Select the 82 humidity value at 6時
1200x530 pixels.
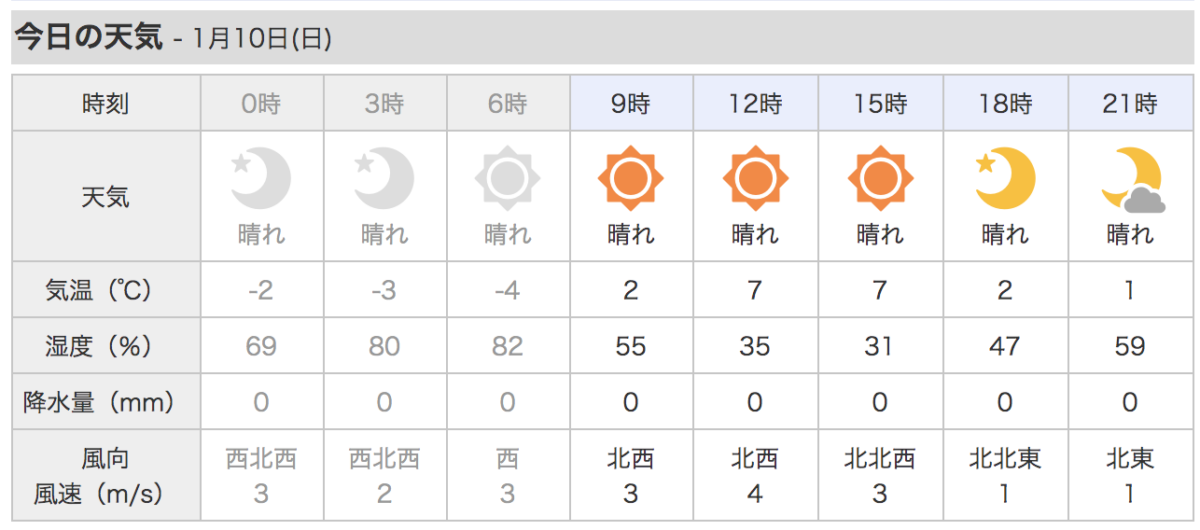click(507, 346)
